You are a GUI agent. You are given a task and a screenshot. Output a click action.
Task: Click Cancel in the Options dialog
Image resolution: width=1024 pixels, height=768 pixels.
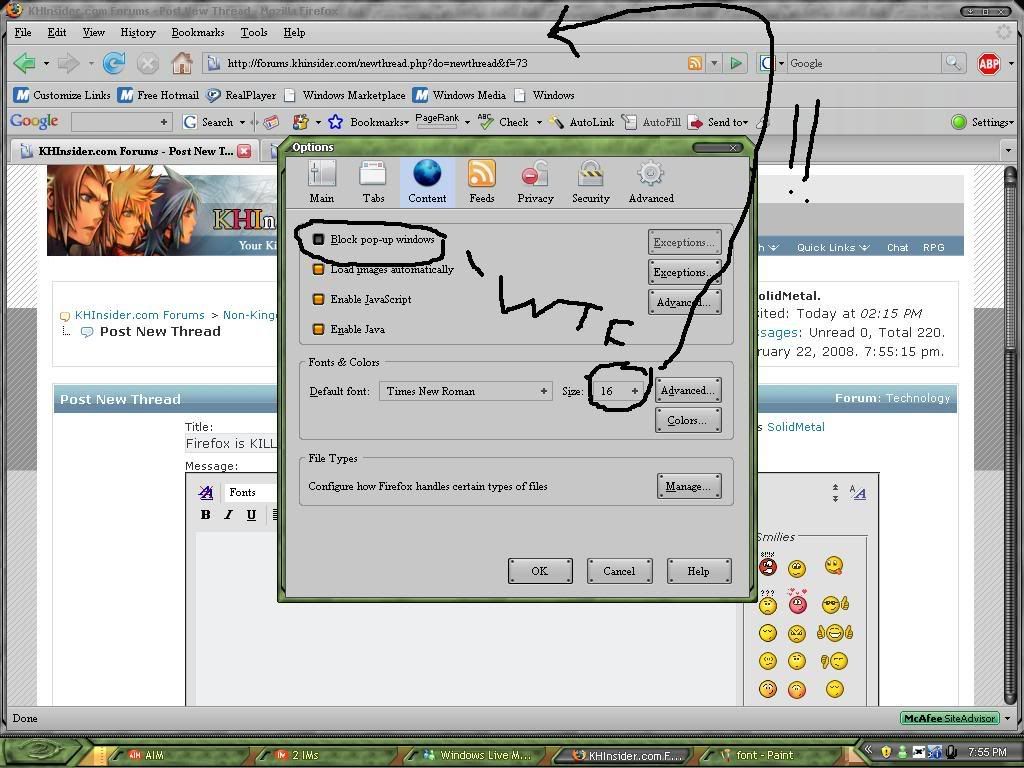[619, 571]
